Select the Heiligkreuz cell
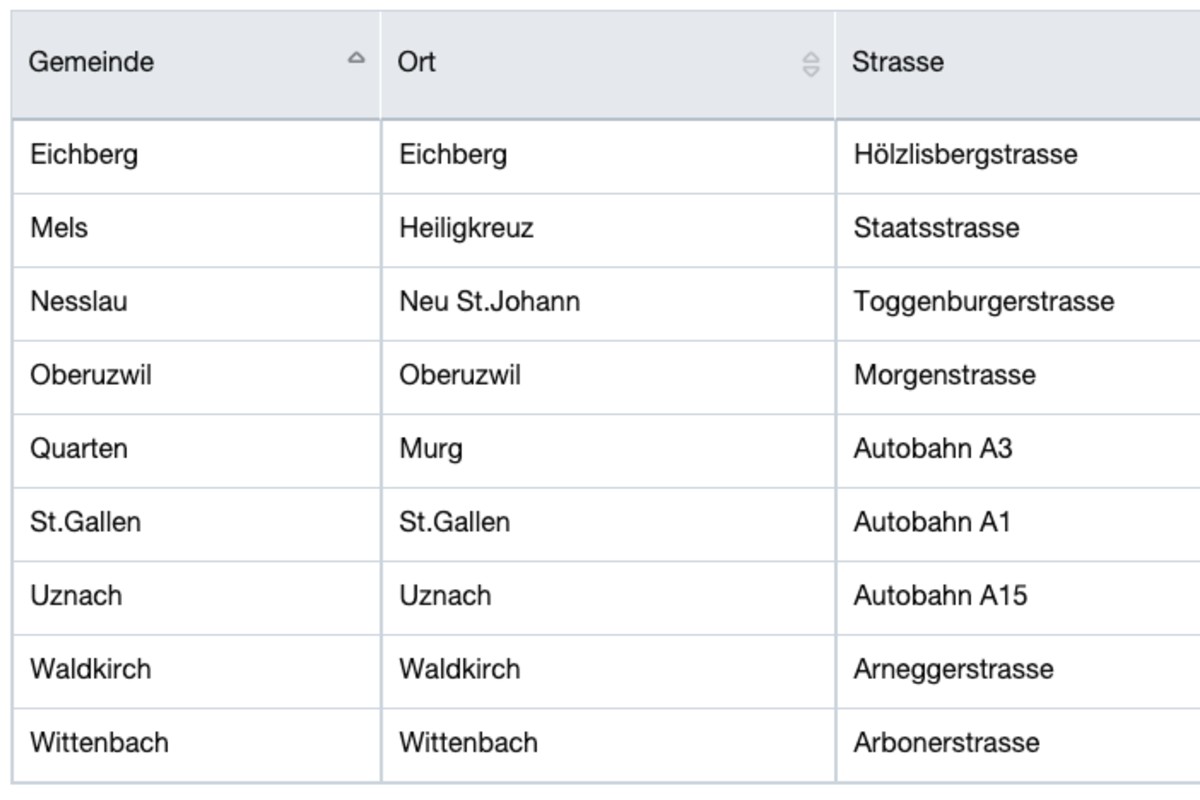1200x800 pixels. point(466,228)
